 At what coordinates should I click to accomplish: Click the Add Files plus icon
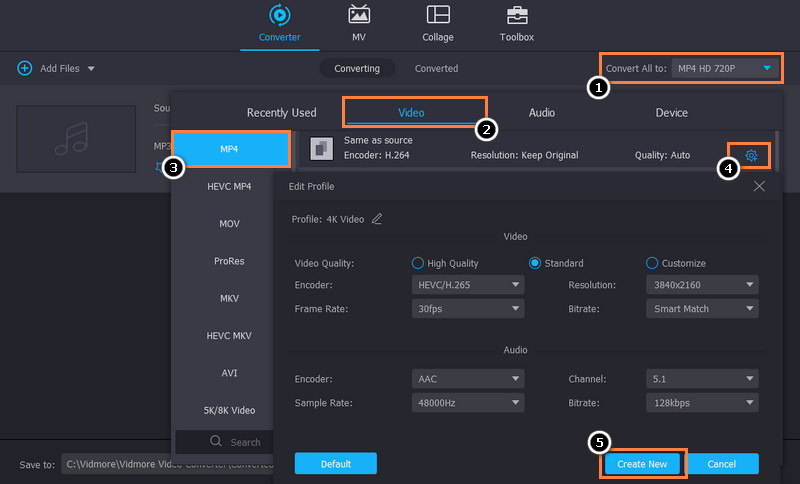[25, 68]
